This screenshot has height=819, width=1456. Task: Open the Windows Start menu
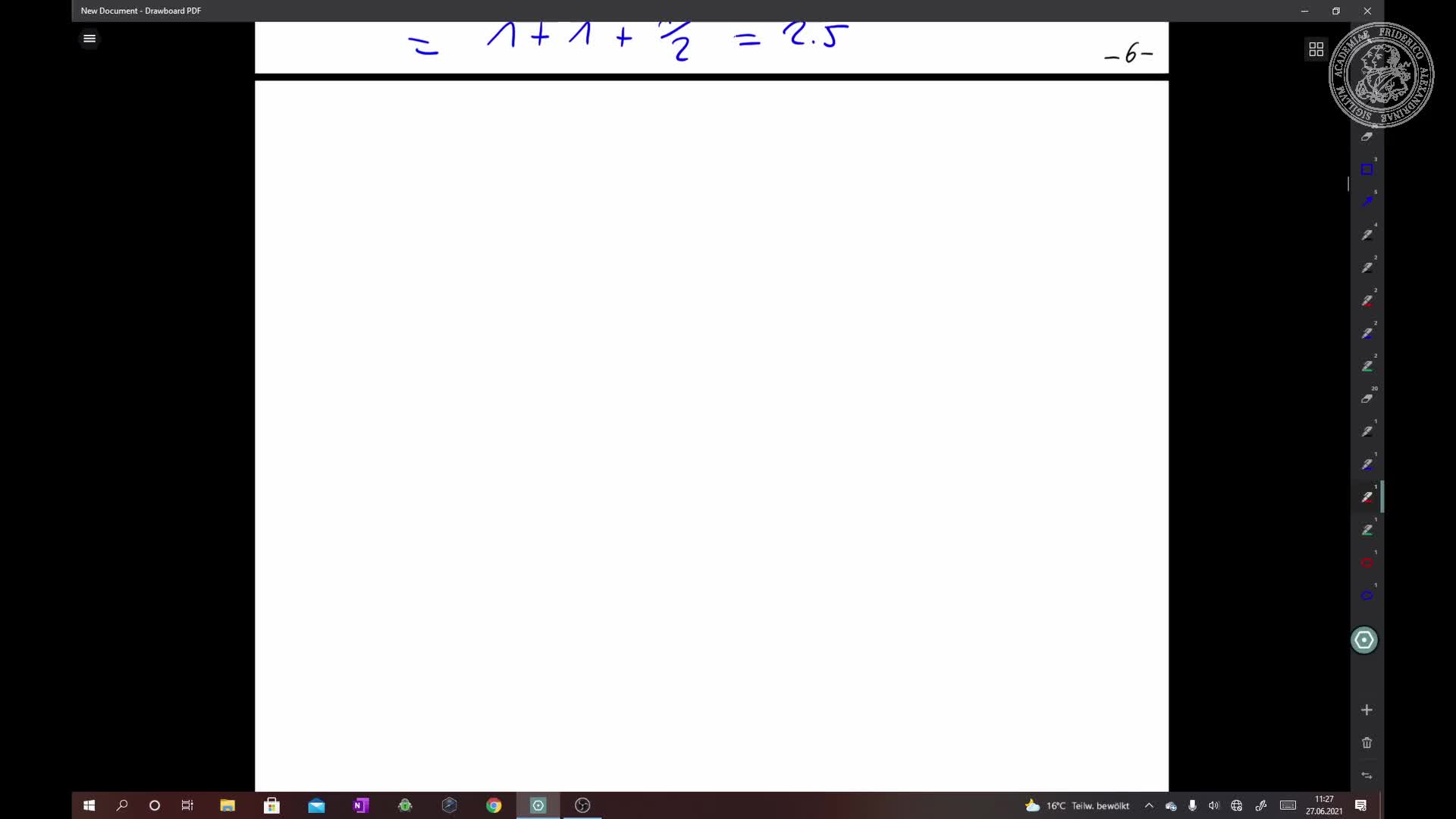click(89, 805)
